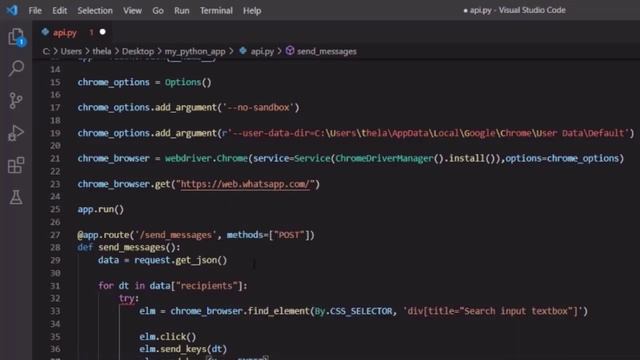640x360 pixels.
Task: Click line number 21 in the gutter
Action: [x=55, y=158]
